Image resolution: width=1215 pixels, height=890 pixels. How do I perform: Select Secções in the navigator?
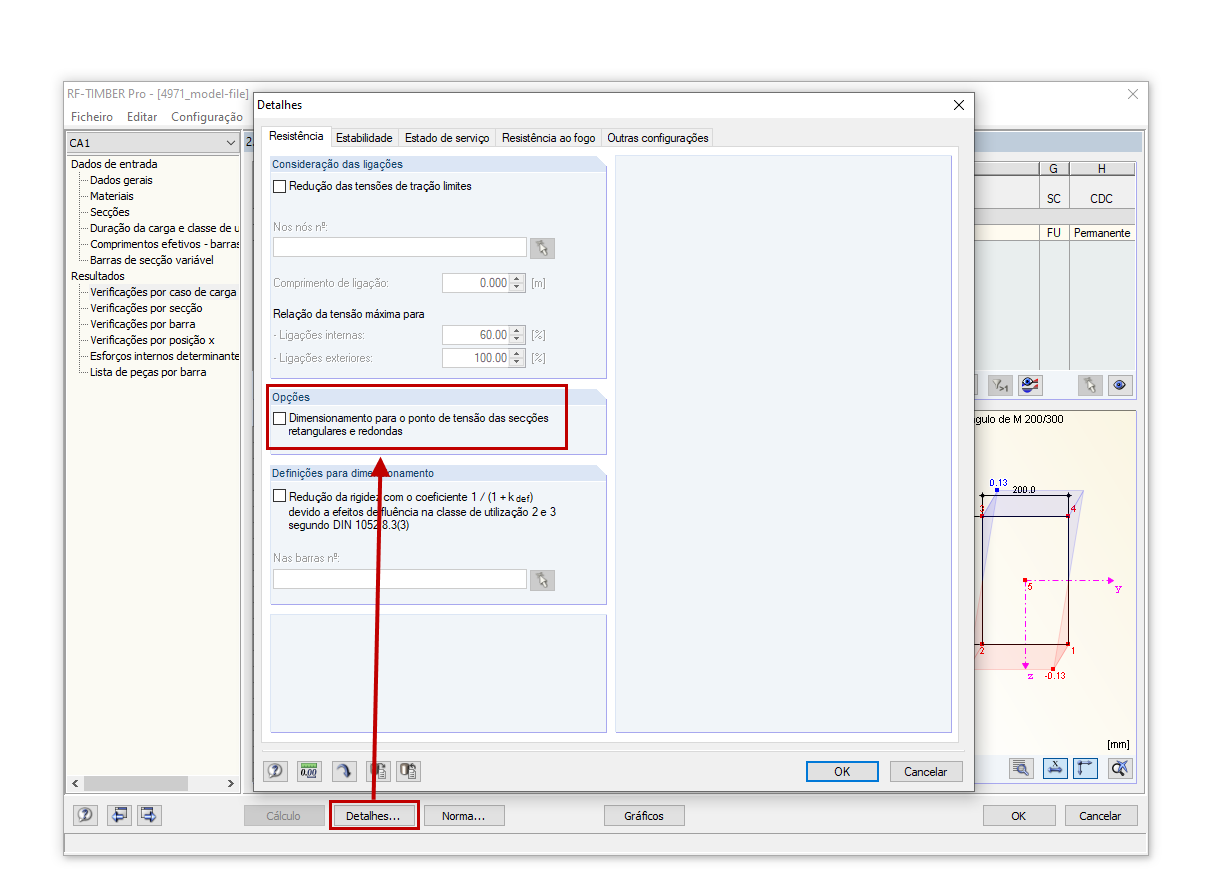click(x=110, y=212)
